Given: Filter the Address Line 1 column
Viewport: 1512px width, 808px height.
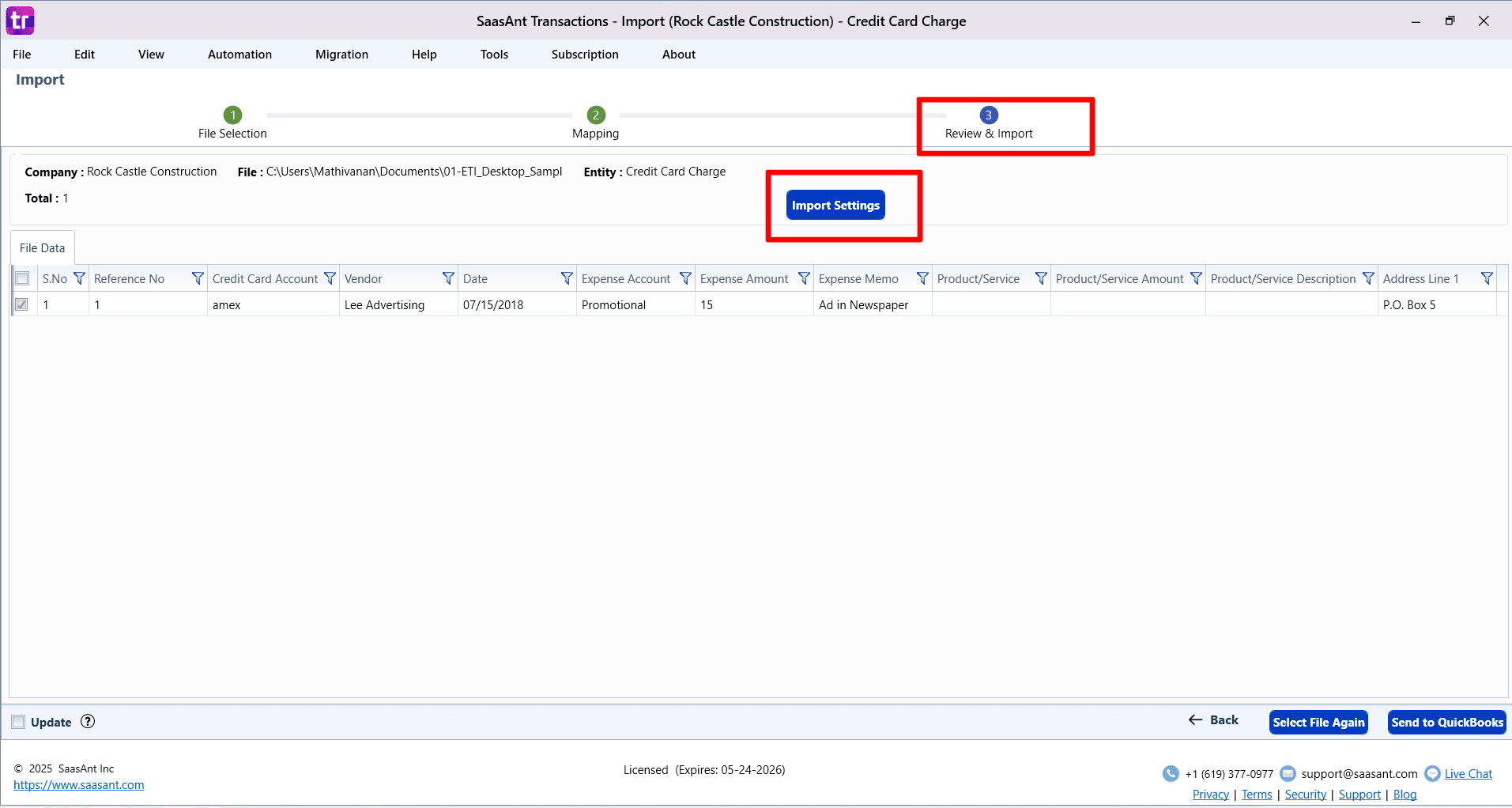Looking at the screenshot, I should click(1487, 278).
